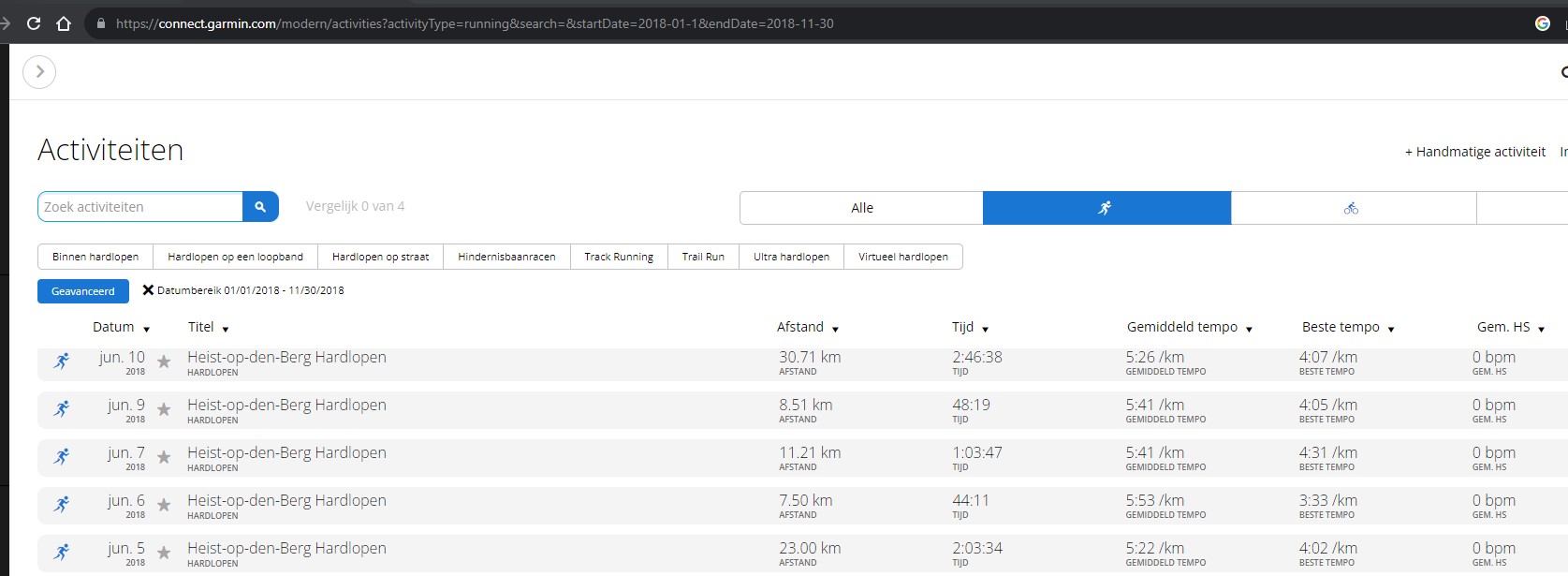Favorite the jun. 7 activity star

click(x=164, y=457)
